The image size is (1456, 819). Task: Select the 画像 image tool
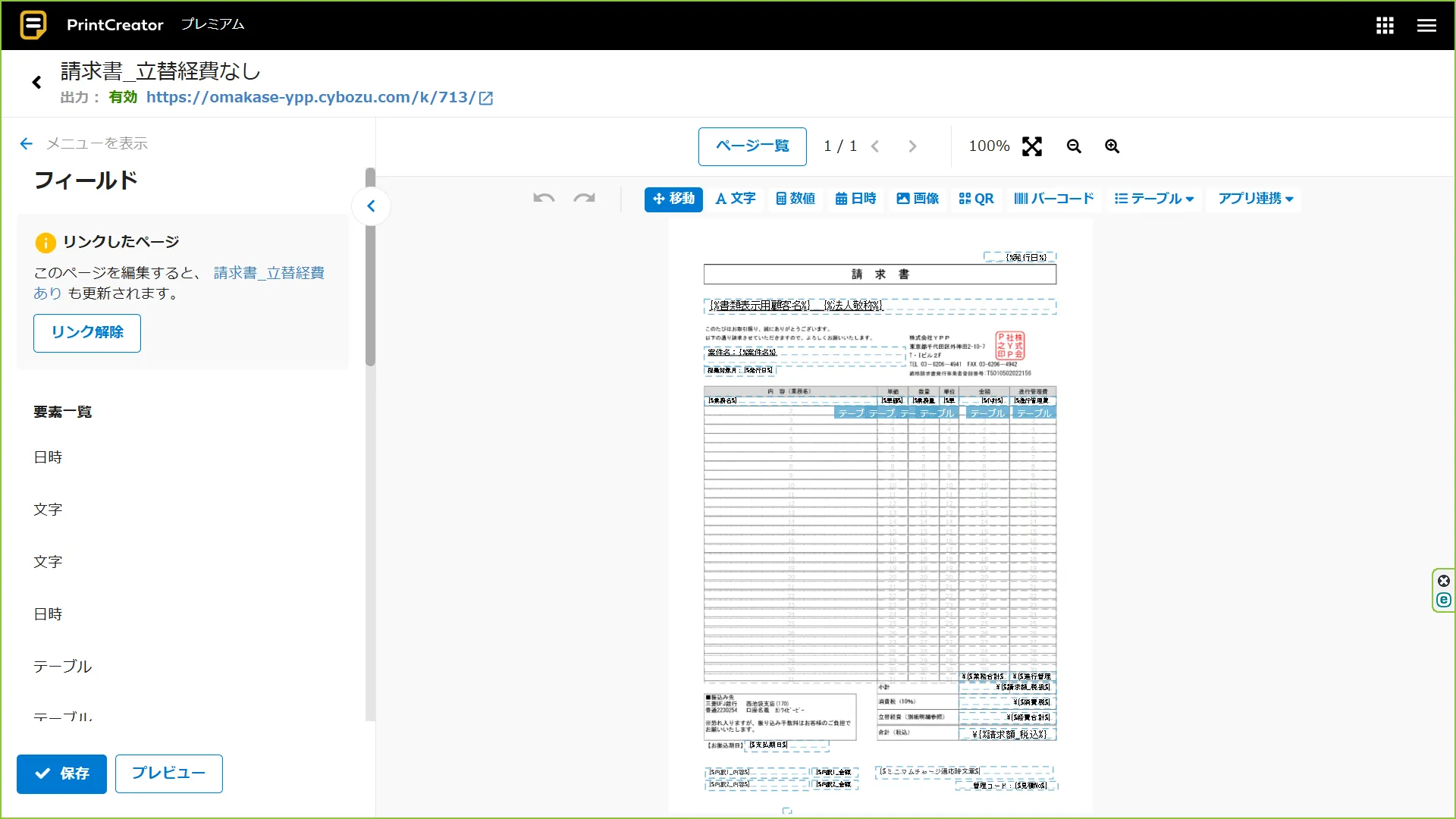[918, 199]
